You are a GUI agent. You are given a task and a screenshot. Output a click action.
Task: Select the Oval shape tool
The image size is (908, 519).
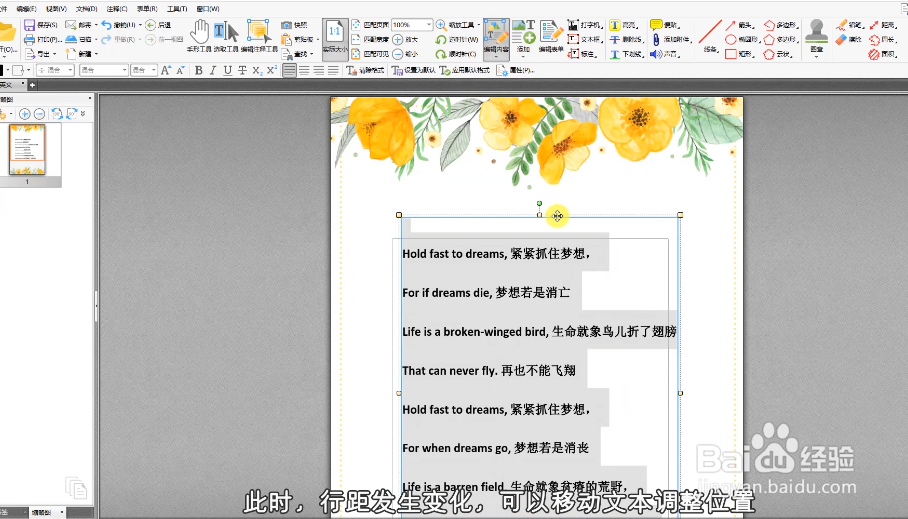(742, 39)
